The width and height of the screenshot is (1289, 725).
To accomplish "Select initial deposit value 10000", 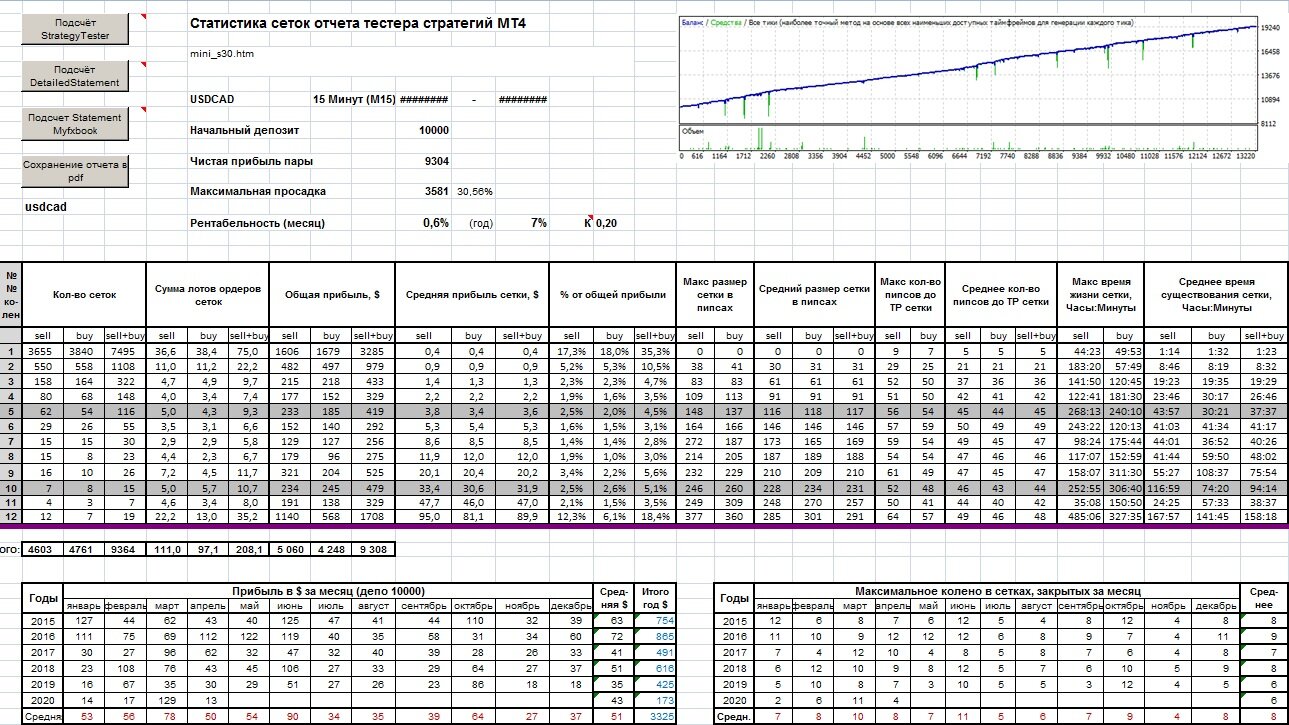I will click(433, 130).
